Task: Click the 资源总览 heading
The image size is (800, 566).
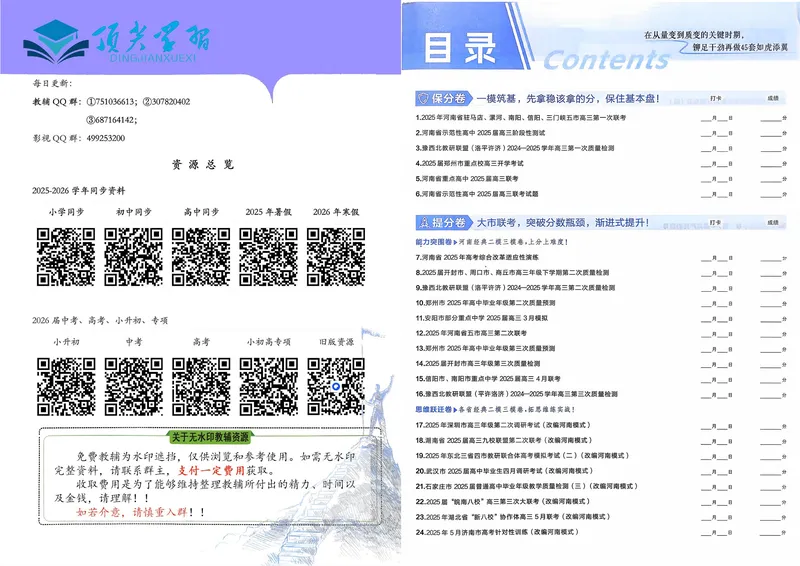Action: pyautogui.click(x=203, y=164)
